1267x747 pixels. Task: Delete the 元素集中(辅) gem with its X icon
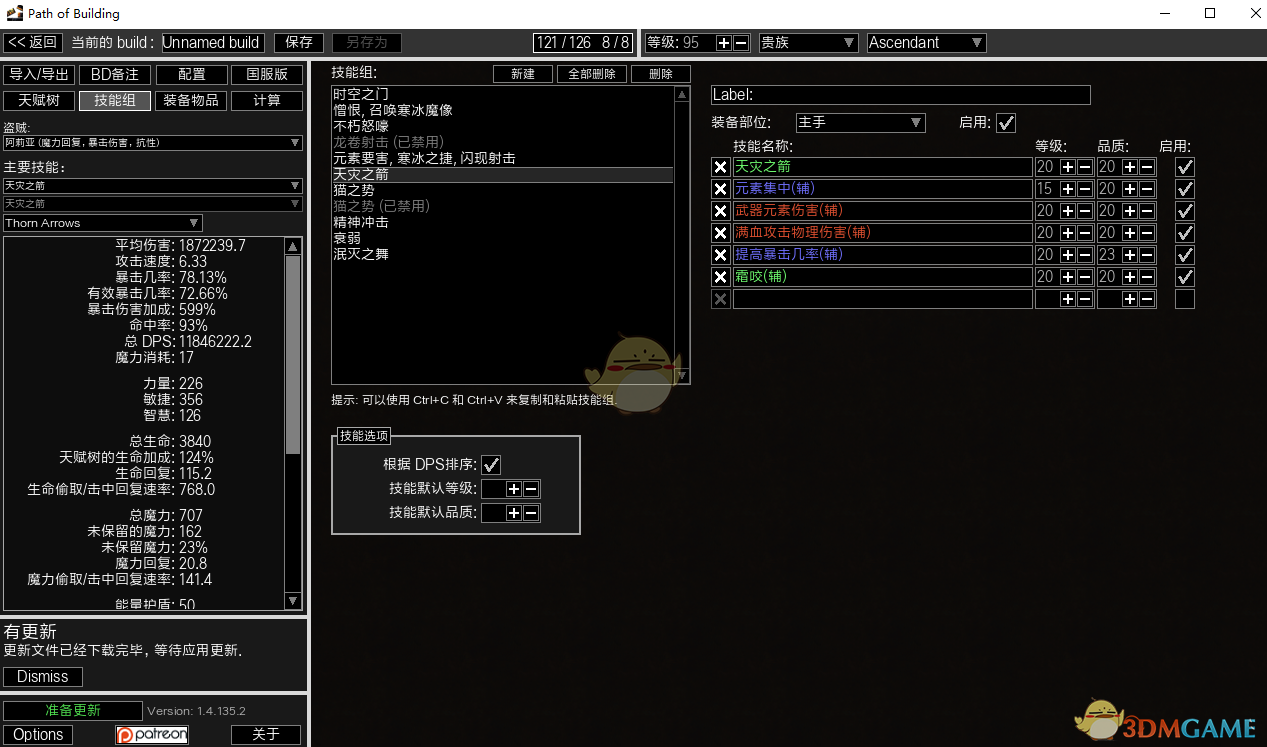(720, 189)
